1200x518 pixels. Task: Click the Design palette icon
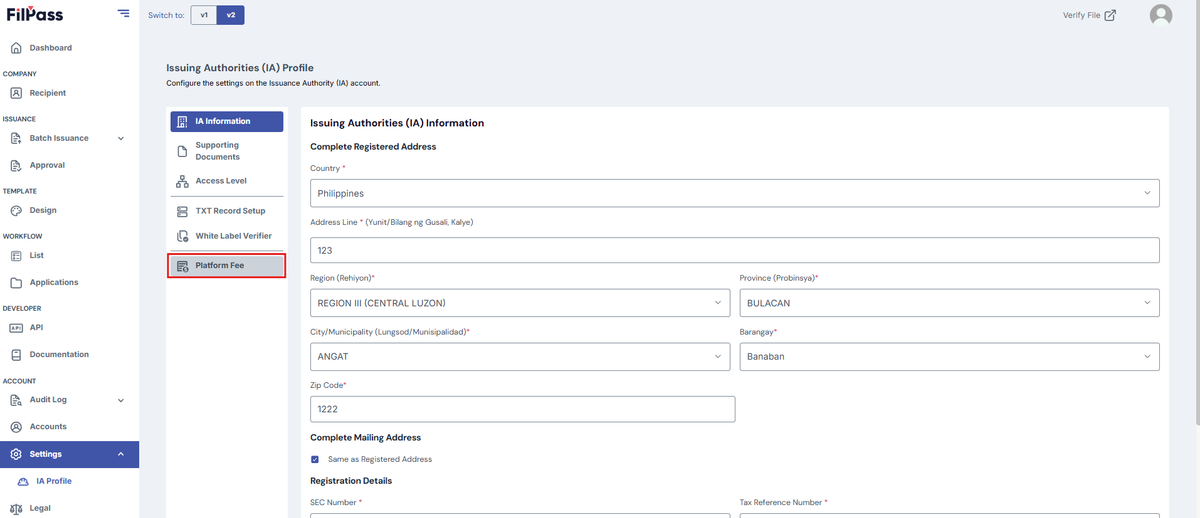coord(16,210)
